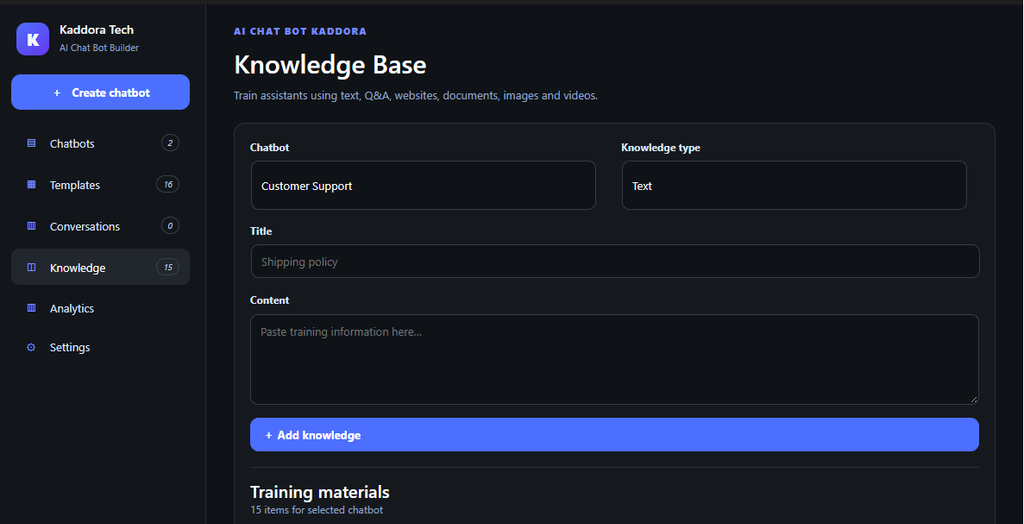Click the Templates count badge 16
The image size is (1024, 524).
(x=168, y=184)
